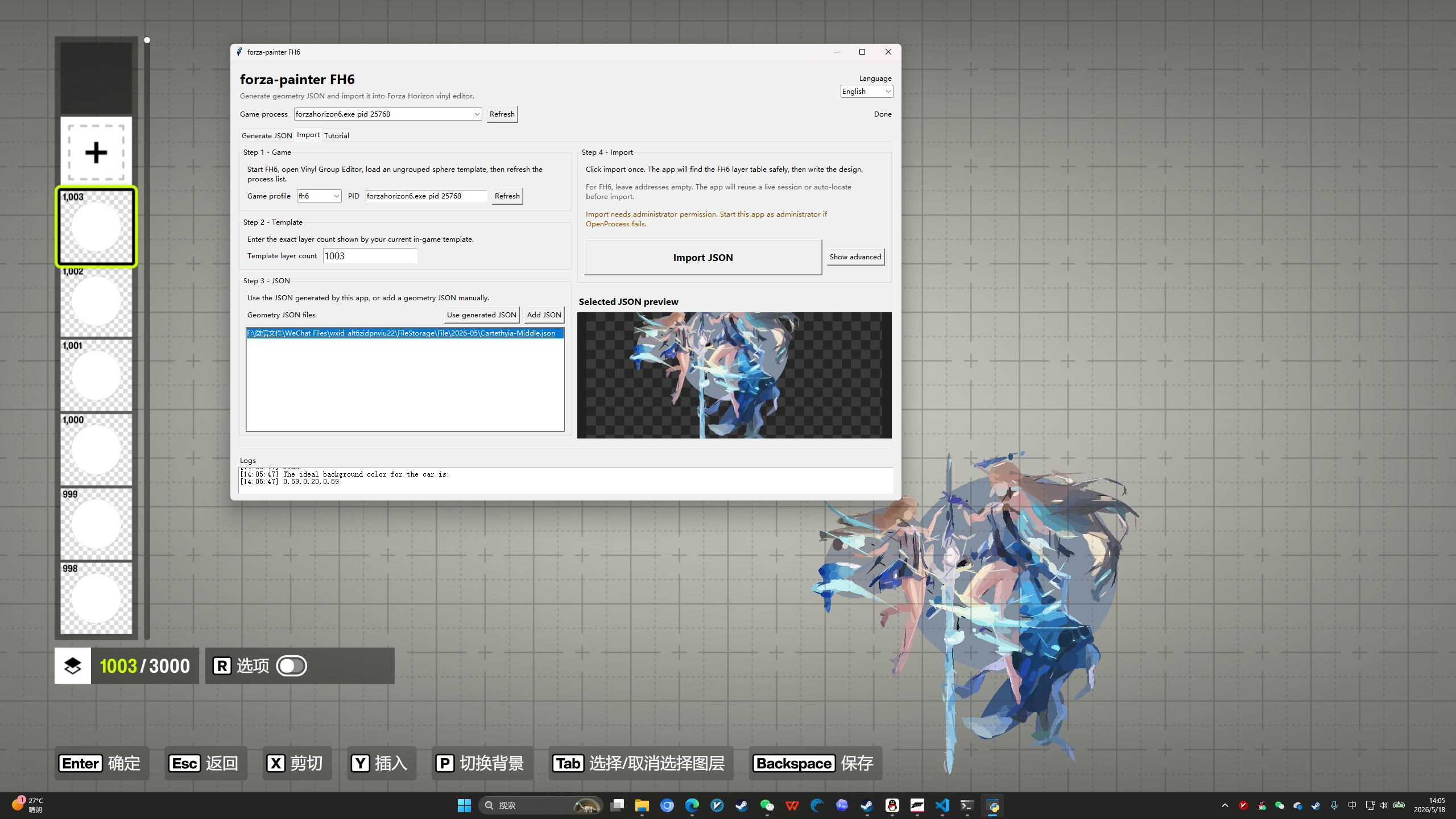The height and width of the screenshot is (819, 1456).
Task: Select layer 999 thumbnail
Action: pyautogui.click(x=96, y=524)
